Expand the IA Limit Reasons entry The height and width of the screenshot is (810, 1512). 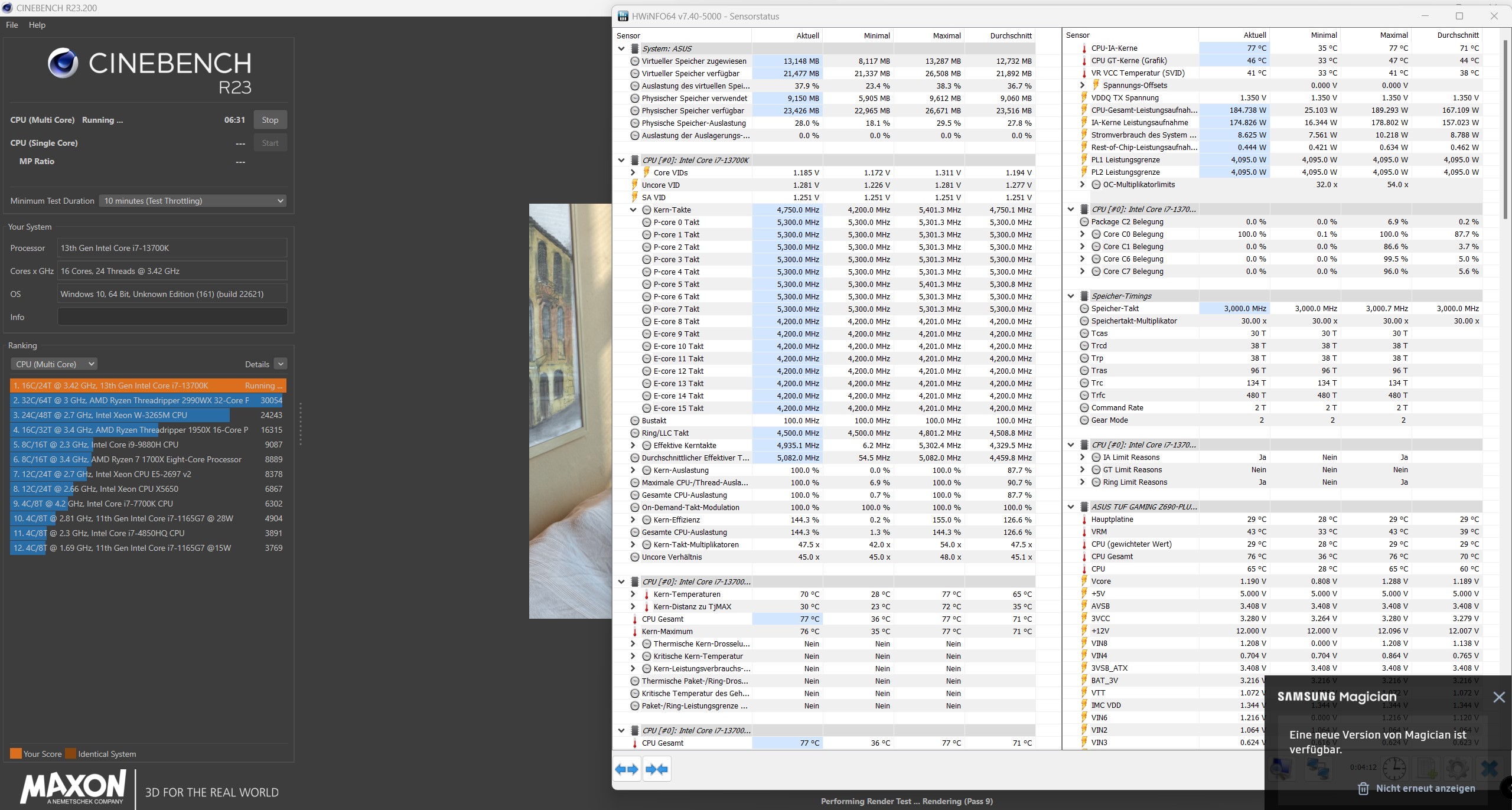(1082, 458)
